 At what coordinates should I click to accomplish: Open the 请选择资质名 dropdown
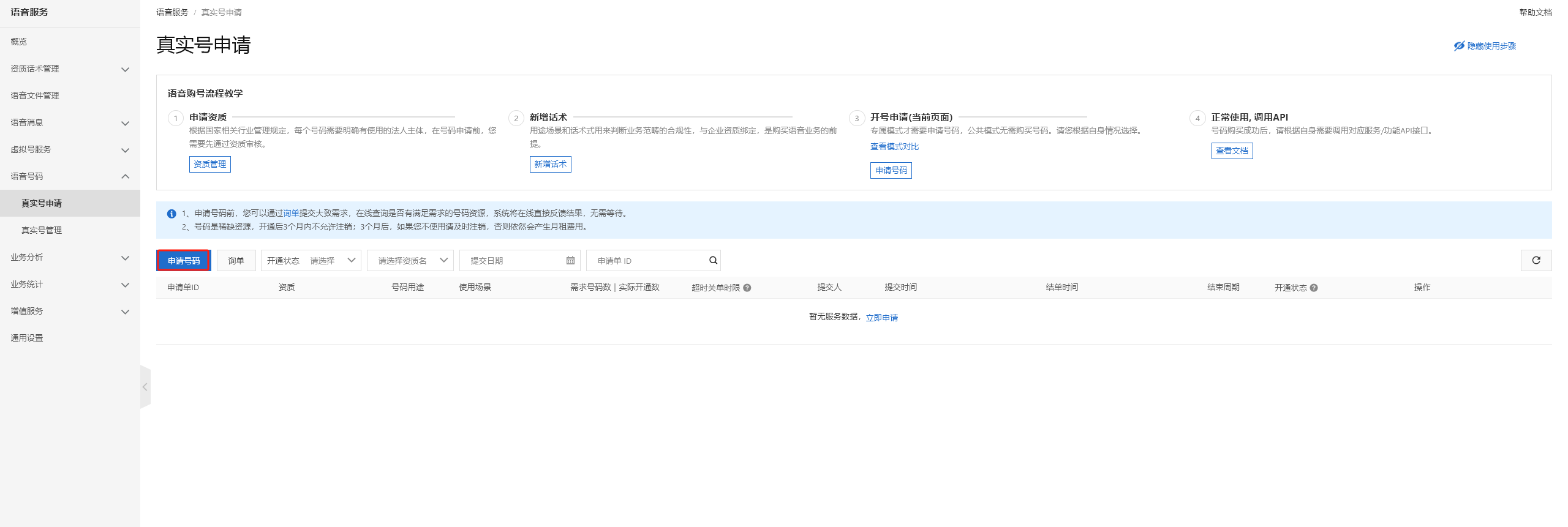pos(410,260)
